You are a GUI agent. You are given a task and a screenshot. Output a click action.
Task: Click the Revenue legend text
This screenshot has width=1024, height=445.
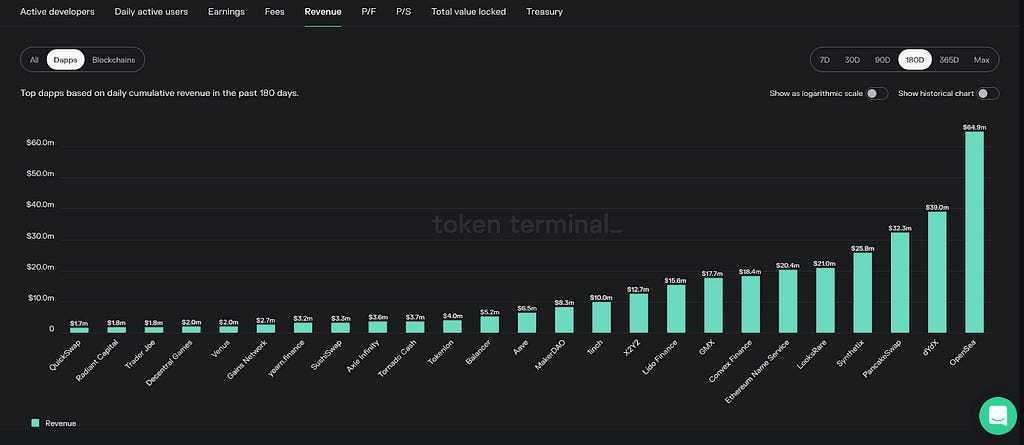(x=61, y=423)
